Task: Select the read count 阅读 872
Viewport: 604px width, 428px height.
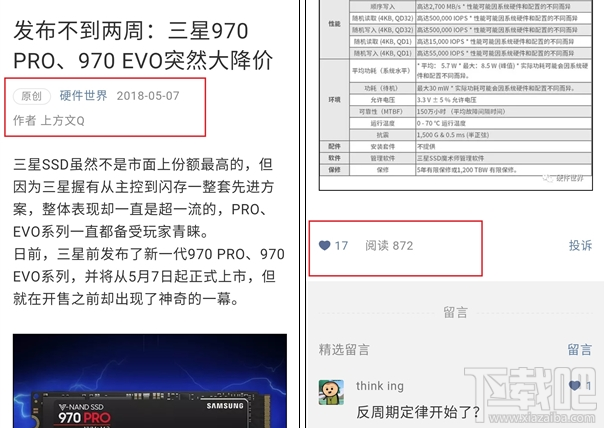Action: (x=389, y=245)
